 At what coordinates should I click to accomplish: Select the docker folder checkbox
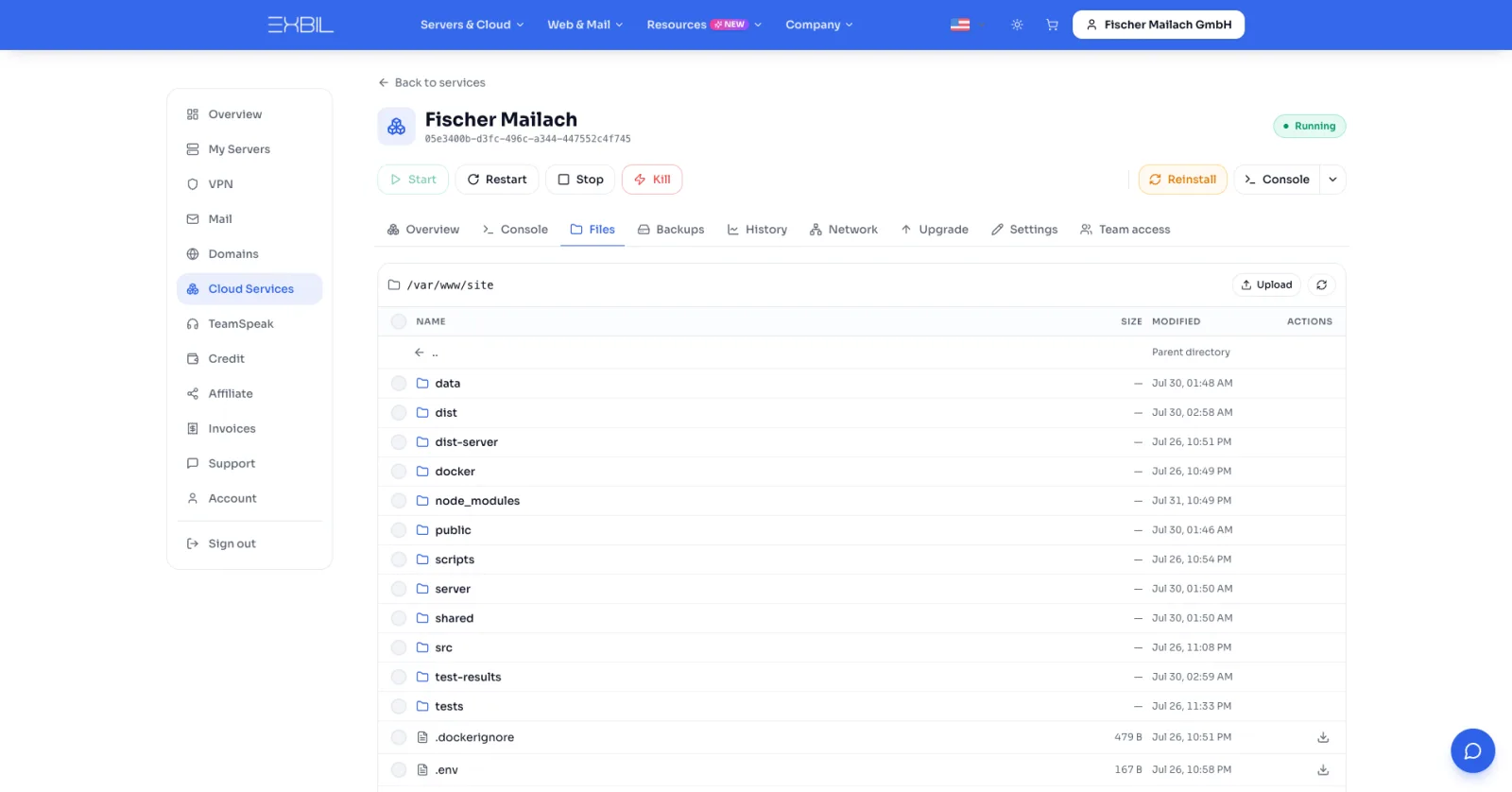tap(399, 471)
